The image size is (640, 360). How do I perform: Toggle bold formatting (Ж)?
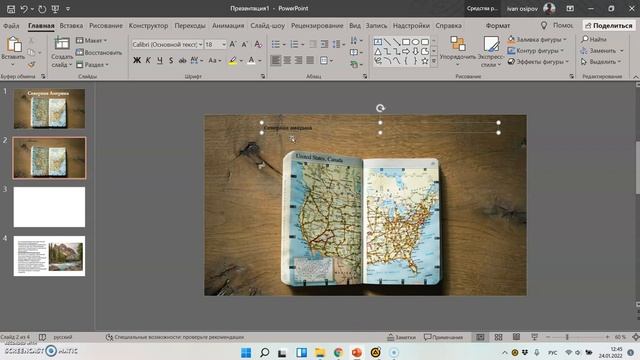137,60
